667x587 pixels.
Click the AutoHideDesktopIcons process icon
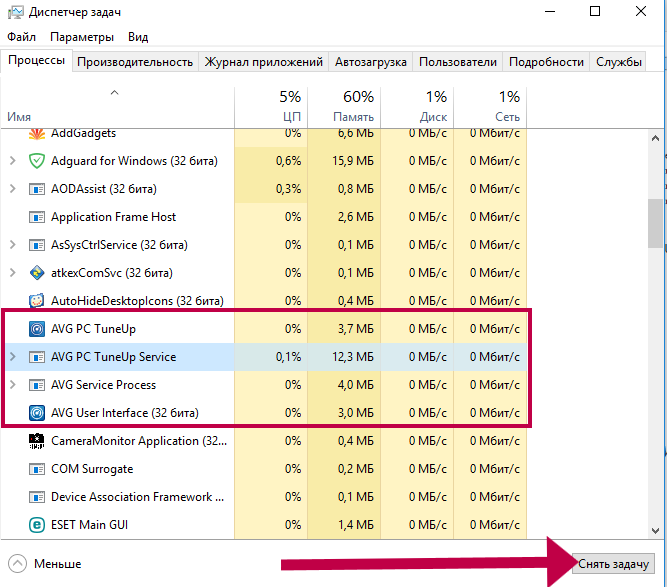tap(37, 301)
